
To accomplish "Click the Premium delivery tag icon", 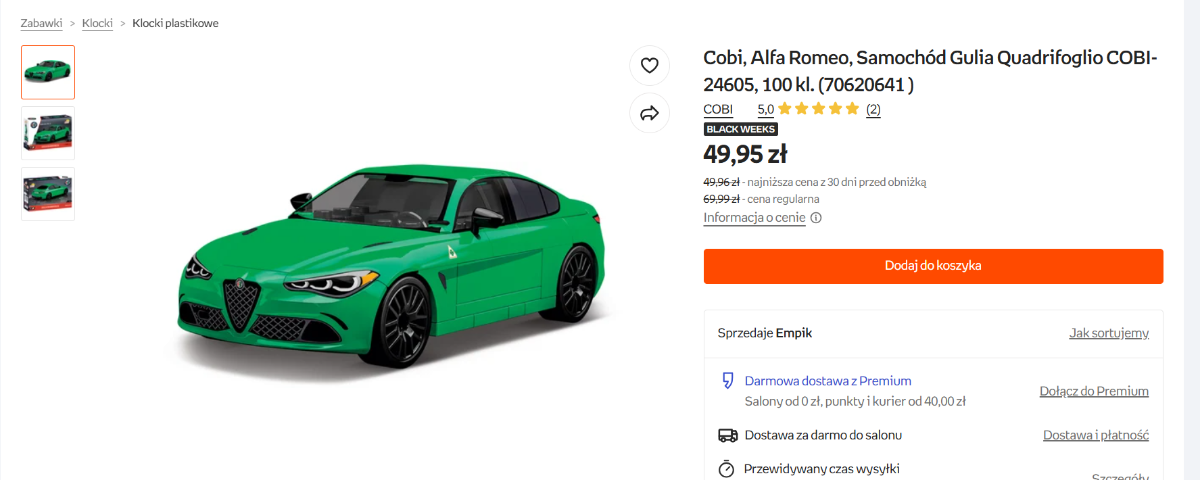I will (x=728, y=381).
